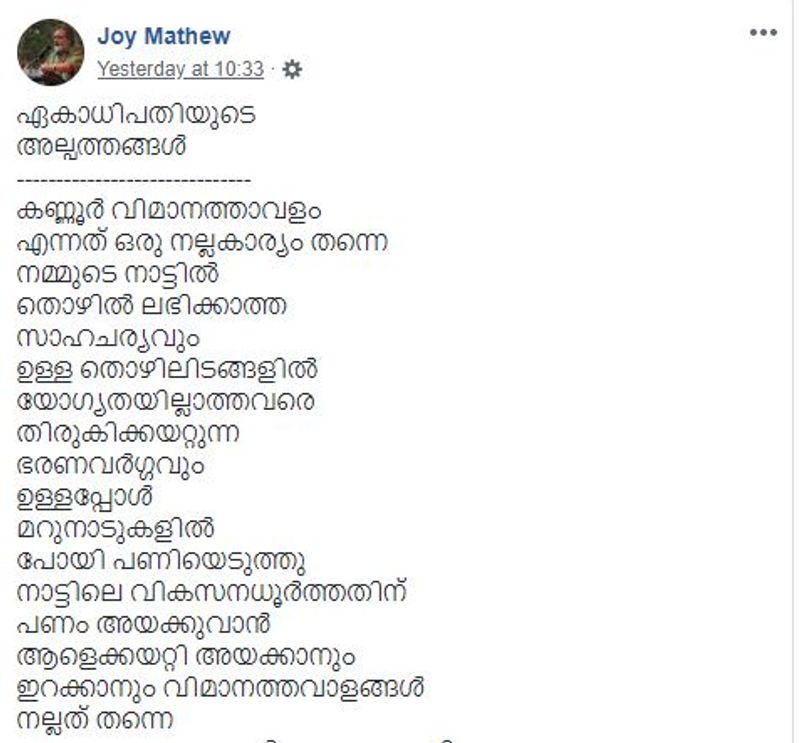Viewport: 800px width, 743px height.
Task: Click the dashed separator line in the post
Action: (x=134, y=179)
